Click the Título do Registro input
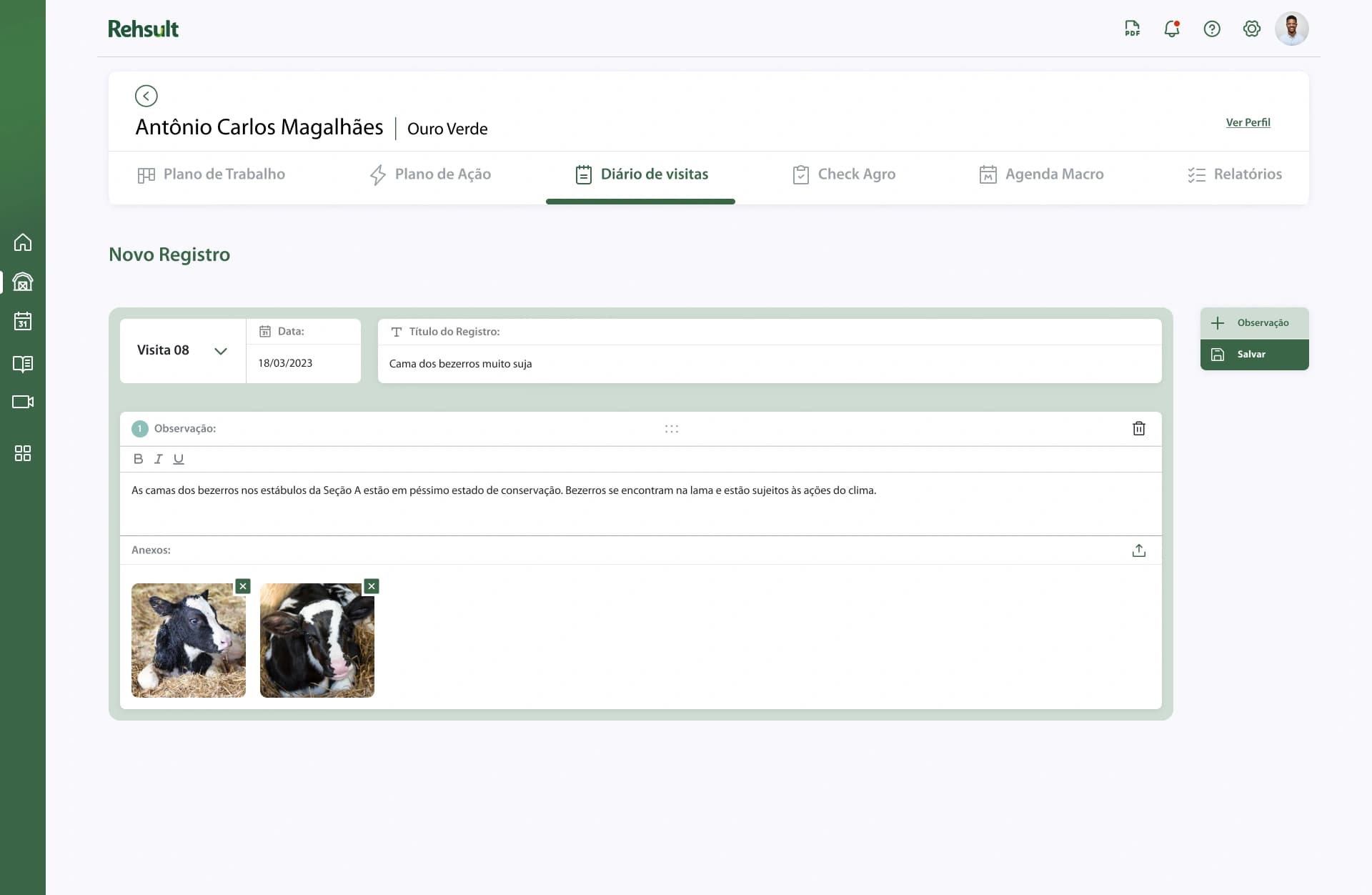Image resolution: width=1372 pixels, height=895 pixels. pyautogui.click(x=770, y=364)
